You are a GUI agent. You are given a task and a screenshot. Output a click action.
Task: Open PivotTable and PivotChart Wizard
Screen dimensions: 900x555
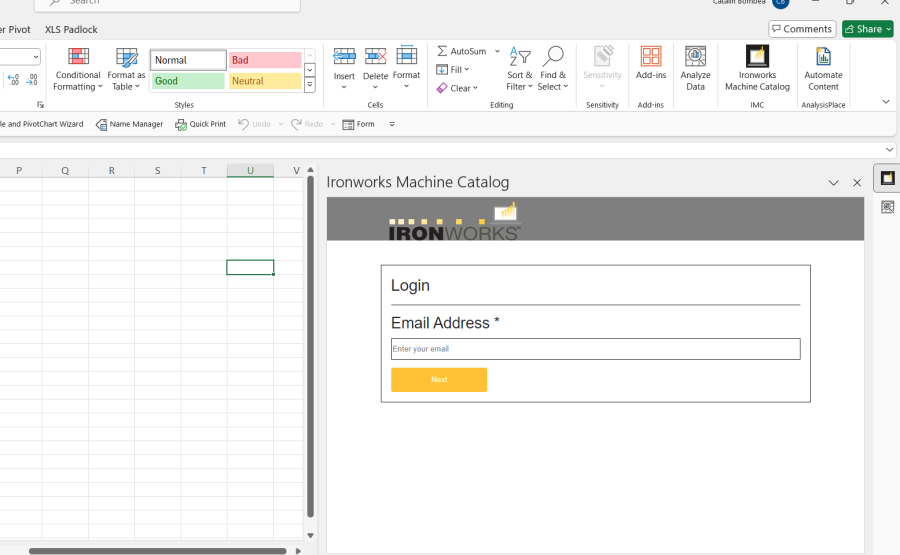(x=41, y=124)
